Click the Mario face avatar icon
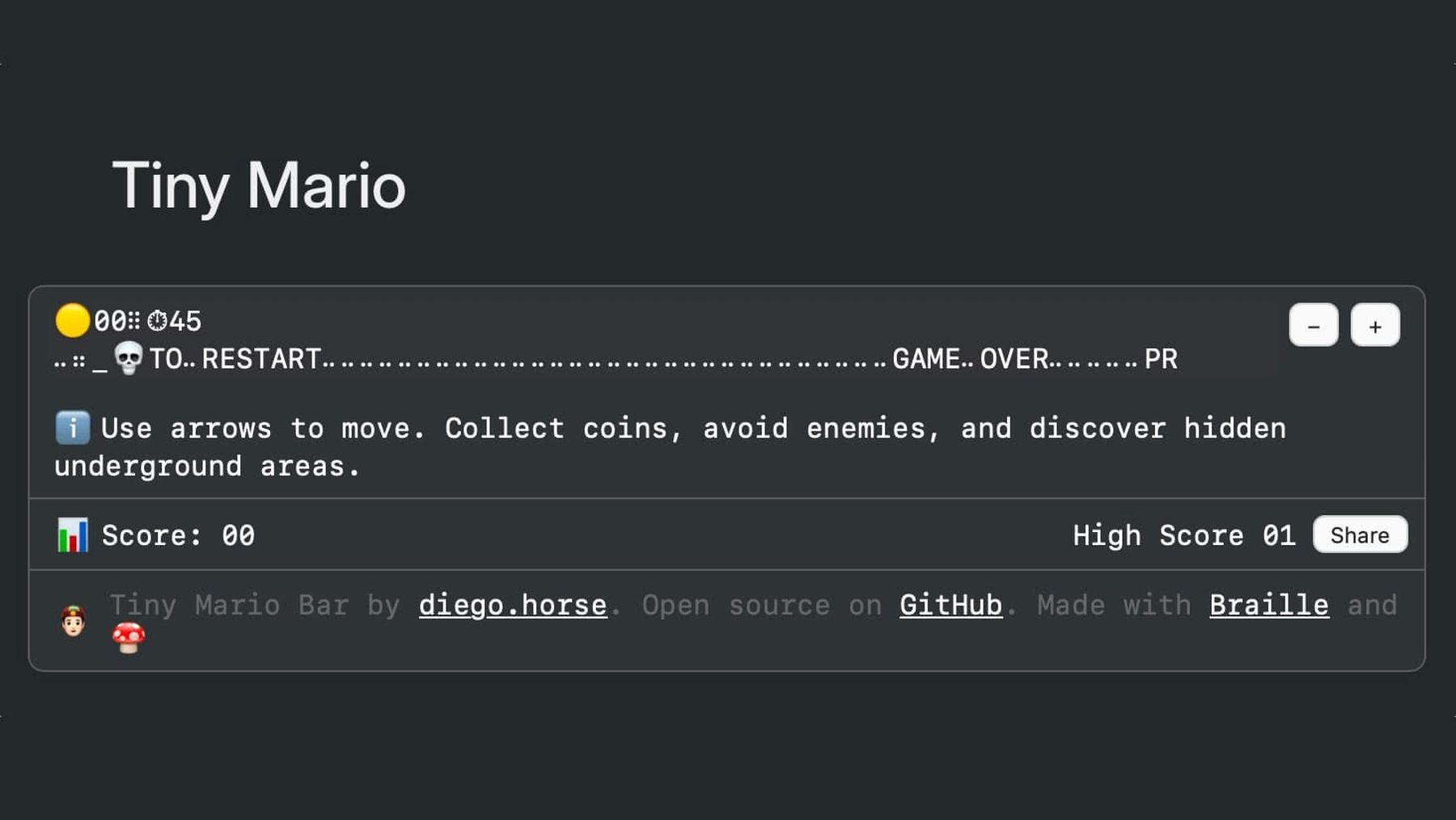Viewport: 1456px width, 820px height. tap(74, 621)
